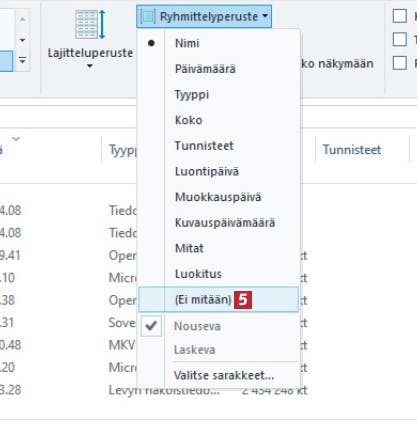The image size is (417, 429).
Task: Group files by Tyyppi
Action: point(192,95)
